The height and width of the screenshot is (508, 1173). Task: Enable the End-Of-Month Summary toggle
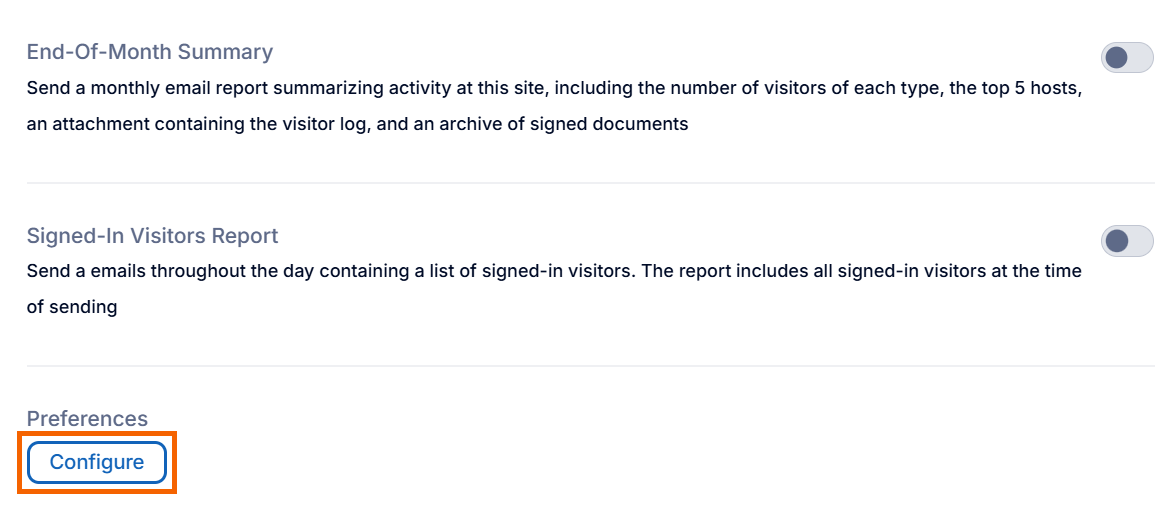(x=1126, y=58)
